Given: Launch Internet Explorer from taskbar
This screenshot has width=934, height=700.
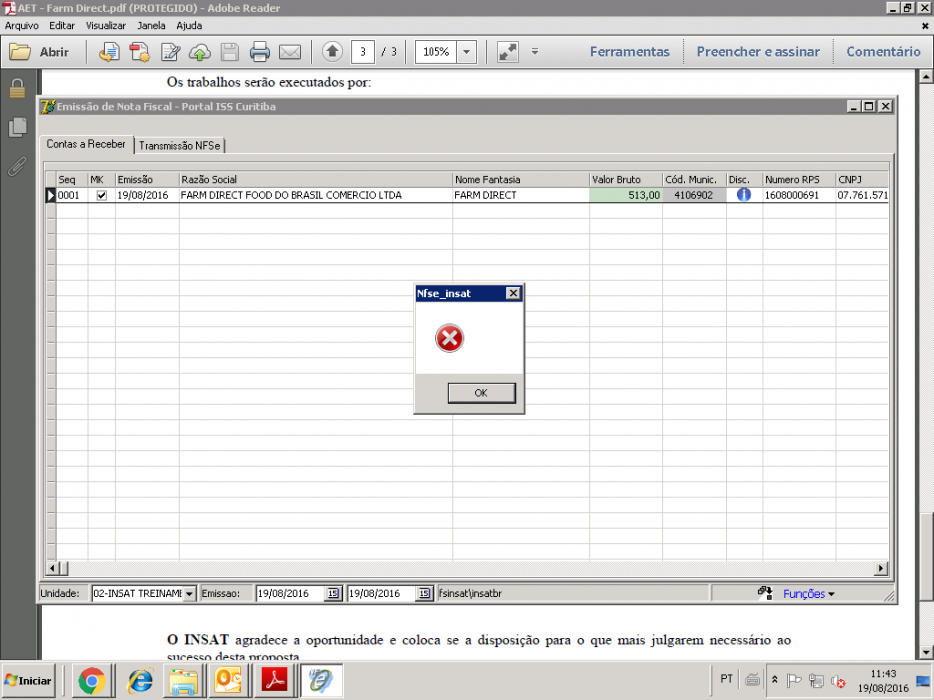Looking at the screenshot, I should (x=140, y=680).
